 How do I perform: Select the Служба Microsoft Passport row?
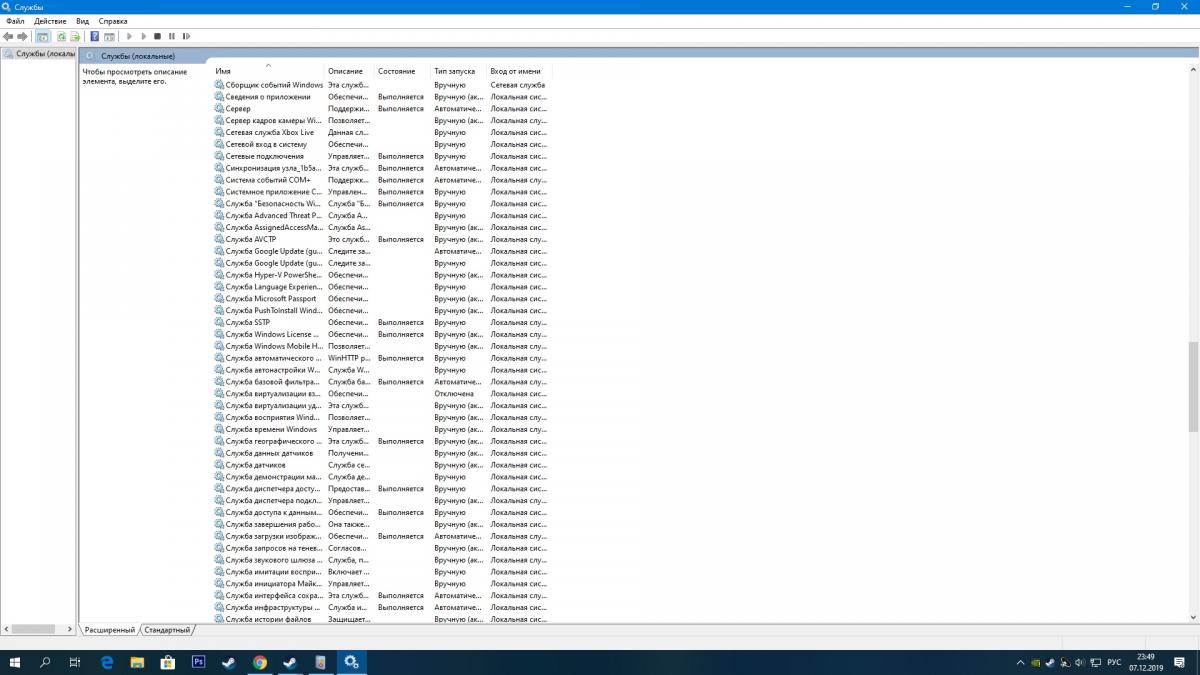[x=382, y=298]
